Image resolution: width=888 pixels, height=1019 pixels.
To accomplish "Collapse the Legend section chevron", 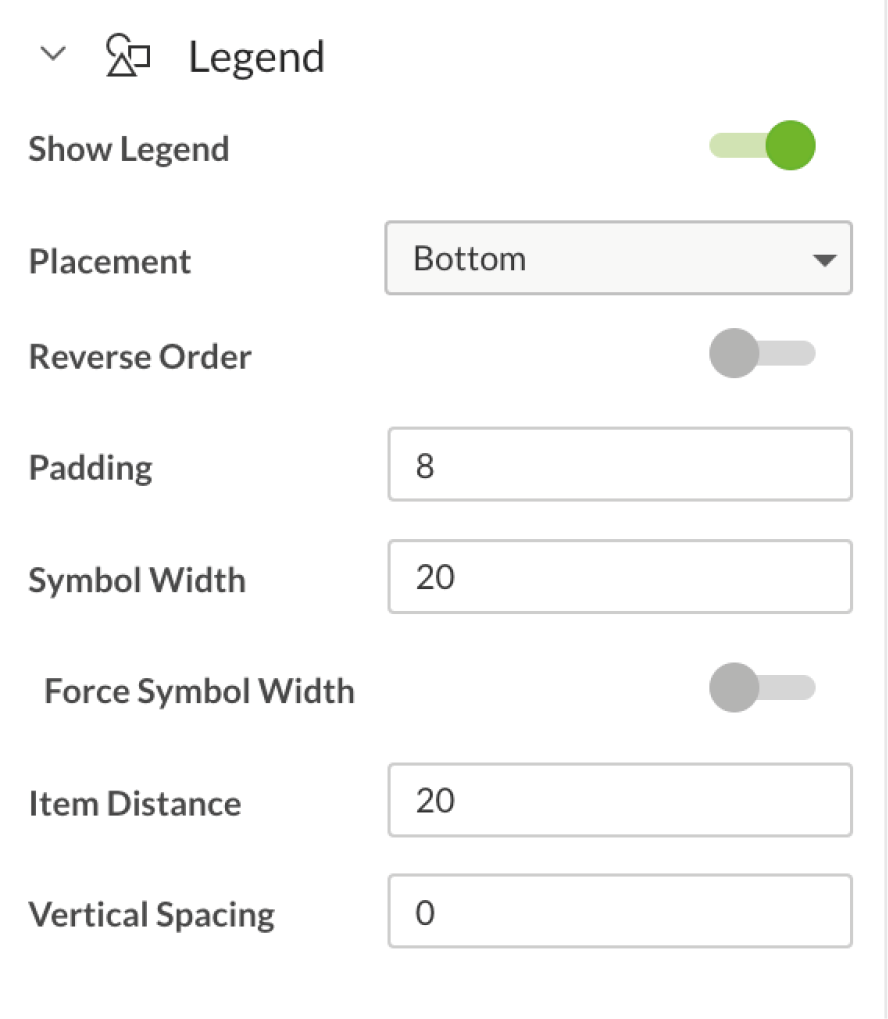I will [x=53, y=54].
